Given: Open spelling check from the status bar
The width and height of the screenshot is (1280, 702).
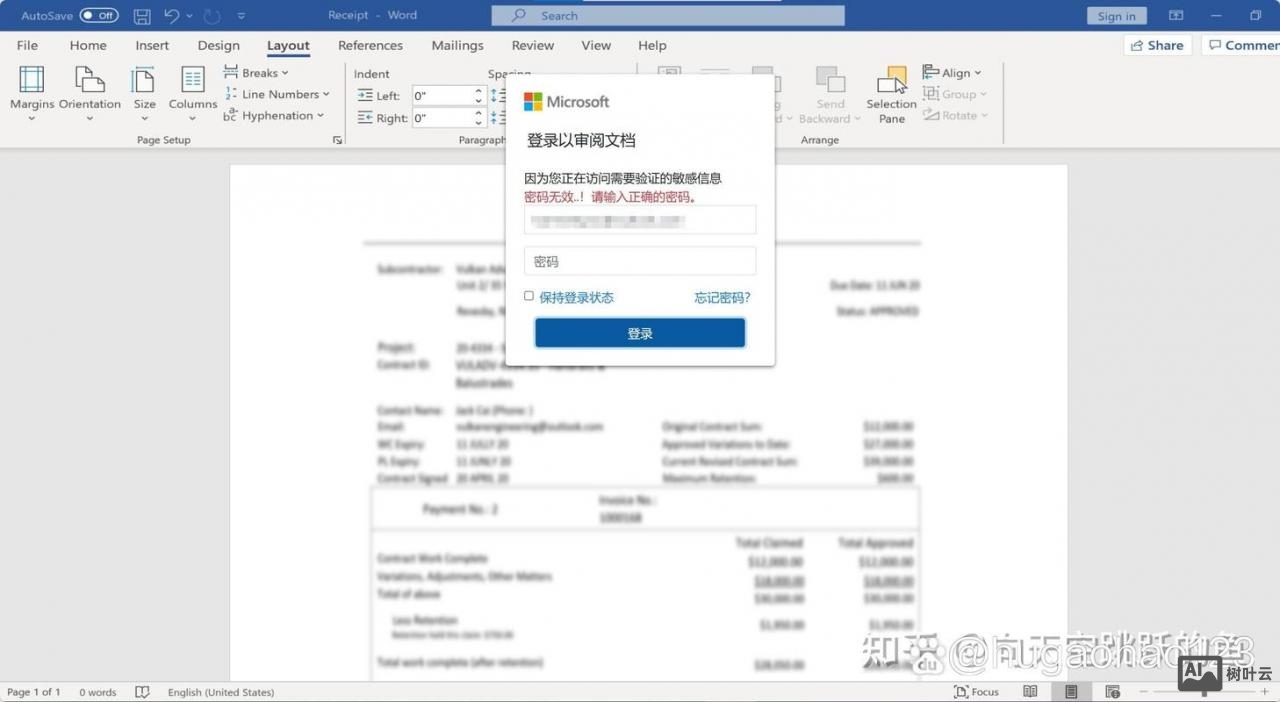Looking at the screenshot, I should point(143,691).
